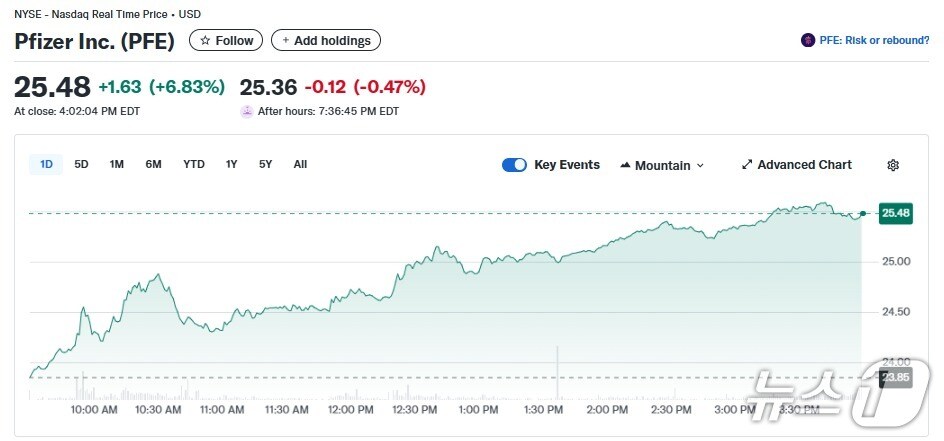Select the 1D range tab
The width and height of the screenshot is (944, 441).
tap(46, 164)
